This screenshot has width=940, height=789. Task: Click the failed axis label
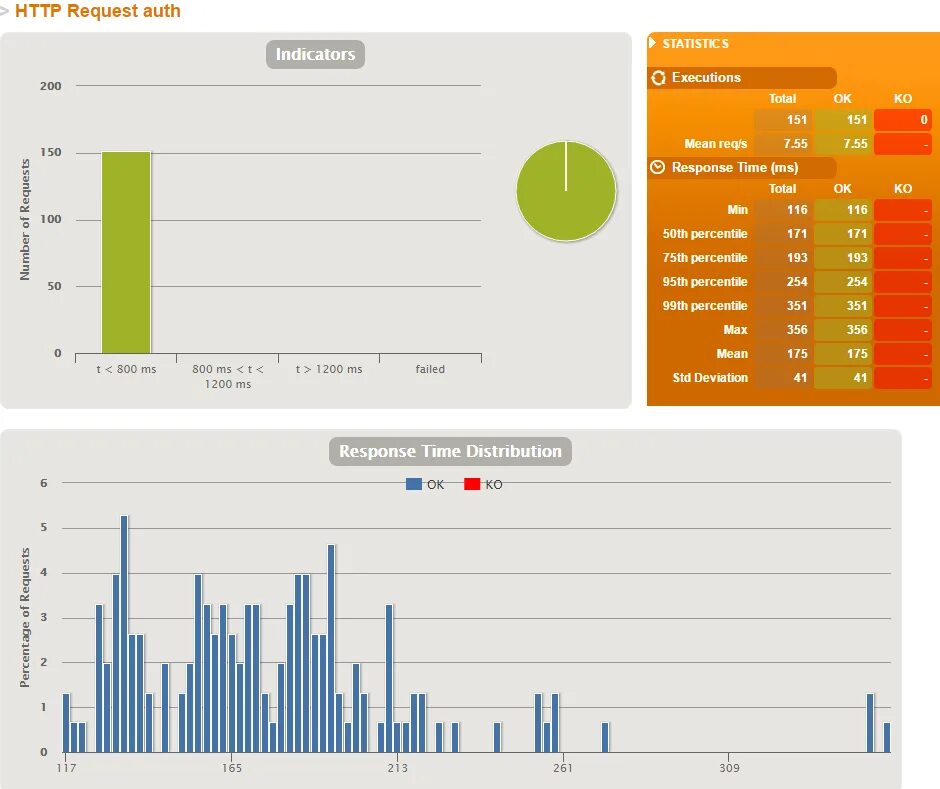[430, 369]
